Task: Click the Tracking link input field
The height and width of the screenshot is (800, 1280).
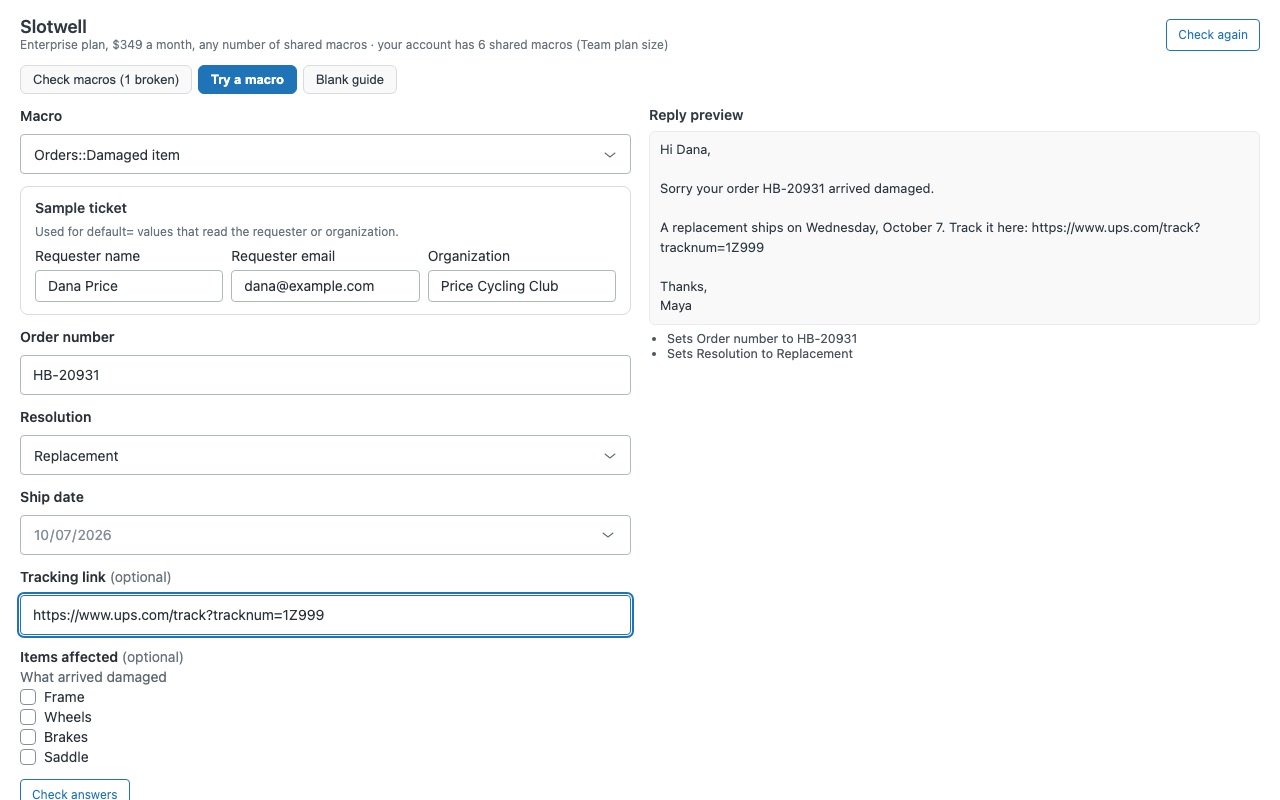Action: 325,615
